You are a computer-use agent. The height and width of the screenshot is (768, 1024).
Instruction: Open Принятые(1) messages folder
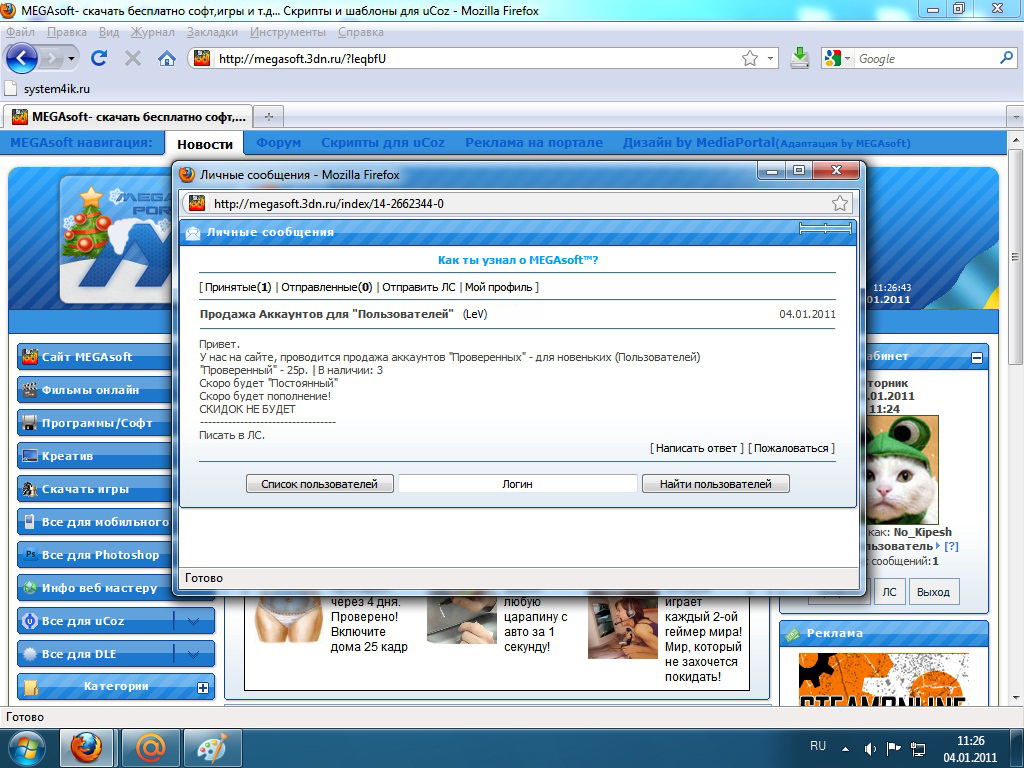pos(238,287)
